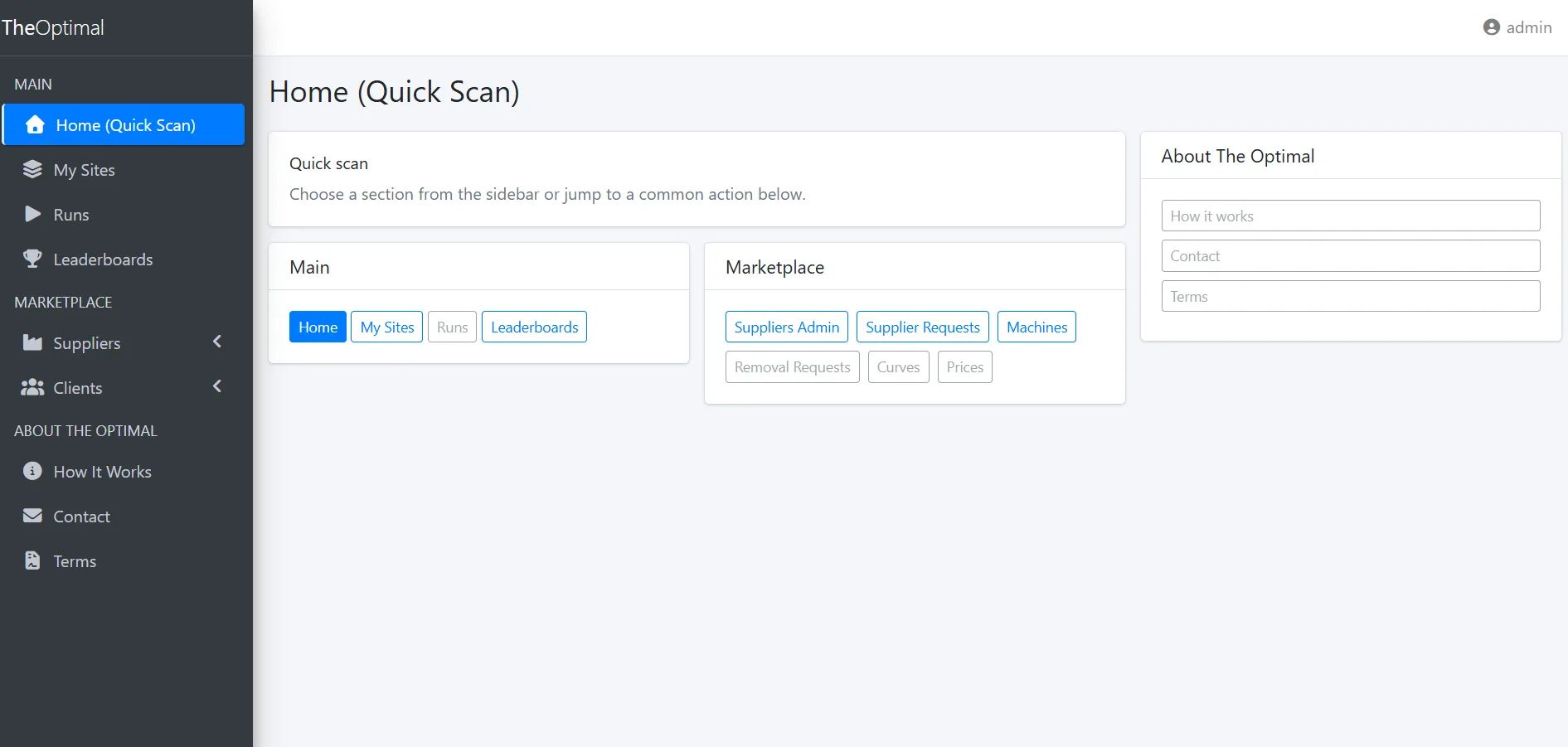The width and height of the screenshot is (1568, 747).
Task: Open Leaderboards in the sidebar
Action: pyautogui.click(x=103, y=260)
